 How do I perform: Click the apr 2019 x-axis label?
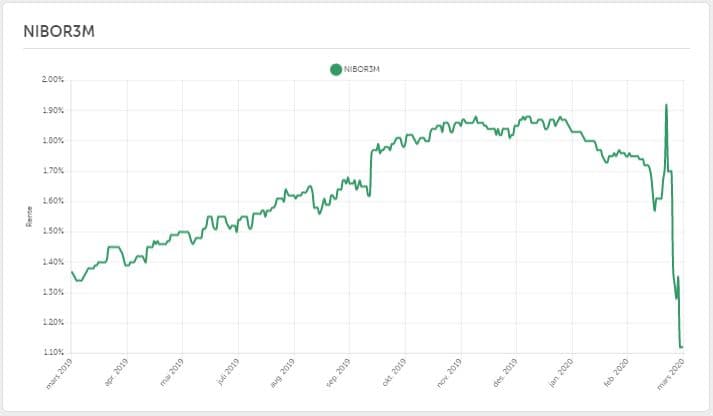pos(116,370)
